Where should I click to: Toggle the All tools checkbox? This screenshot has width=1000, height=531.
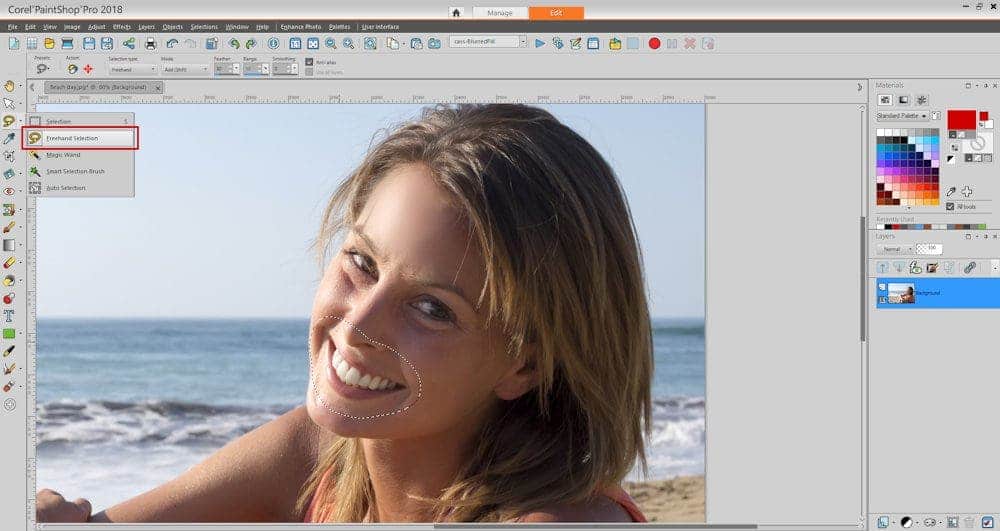coord(950,206)
